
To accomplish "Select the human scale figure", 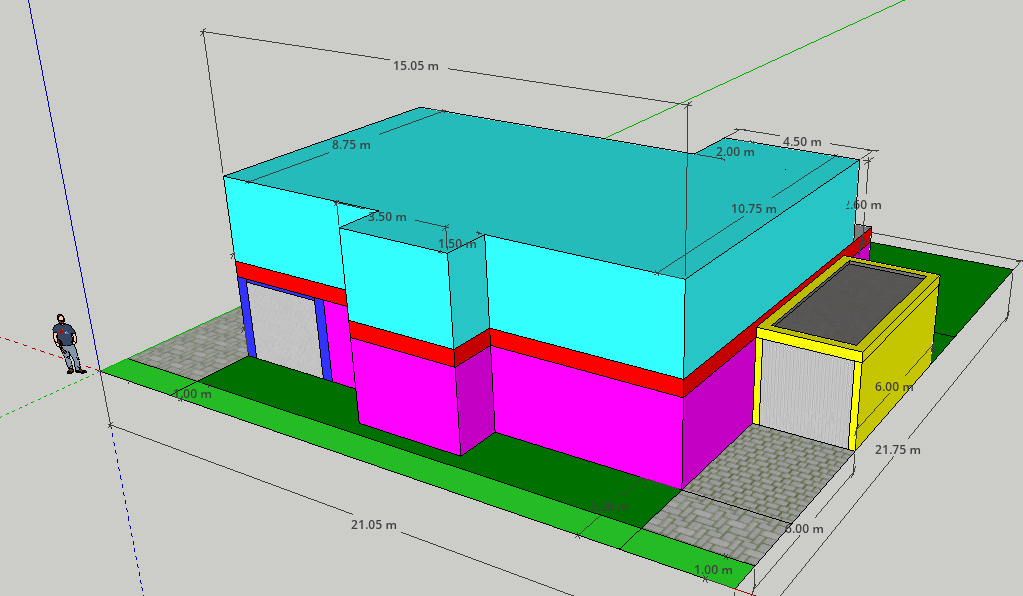I will point(67,344).
